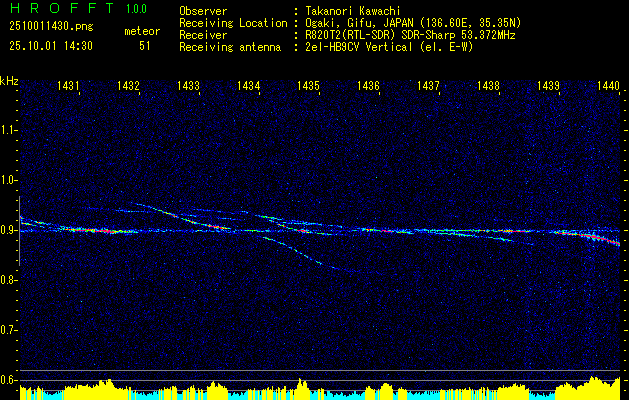Click the 1431 time axis marker

(x=67, y=85)
